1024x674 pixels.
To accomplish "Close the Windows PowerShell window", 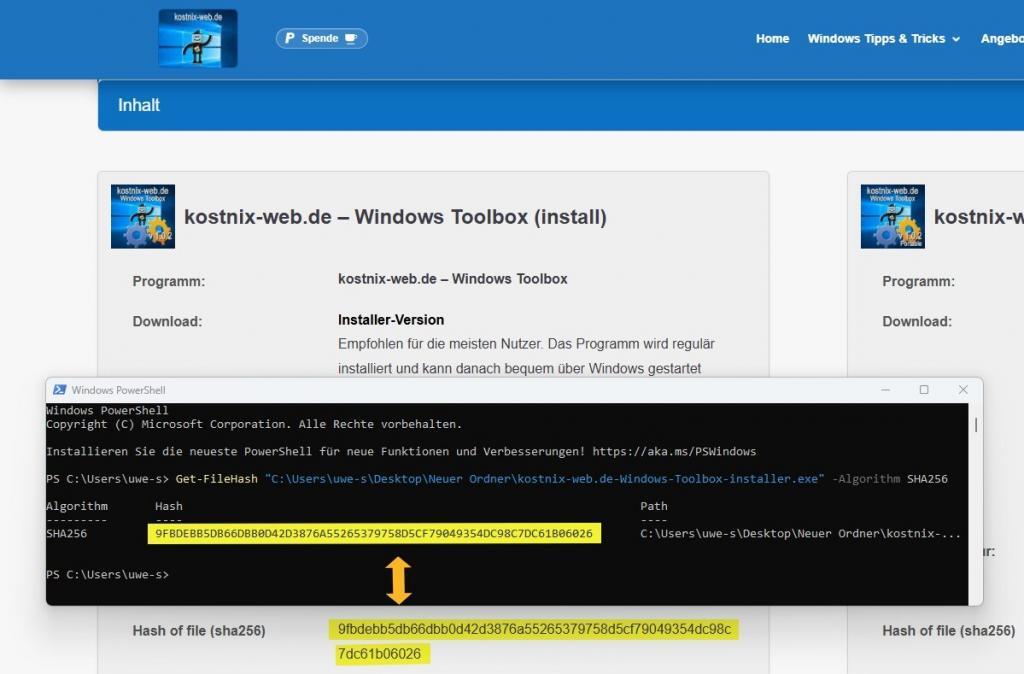I will click(x=963, y=390).
